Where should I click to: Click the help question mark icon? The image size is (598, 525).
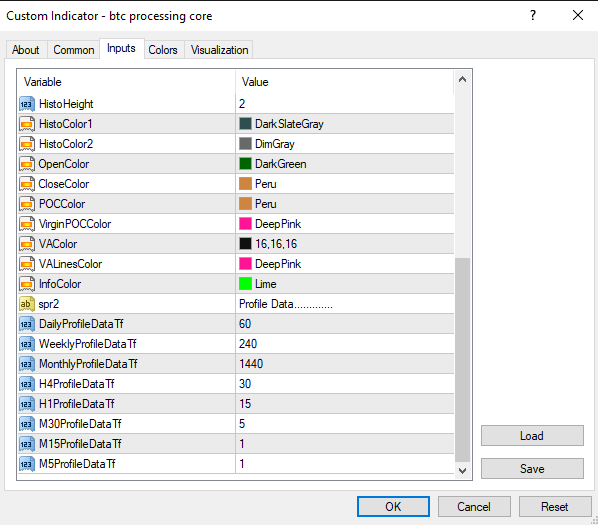click(x=533, y=15)
